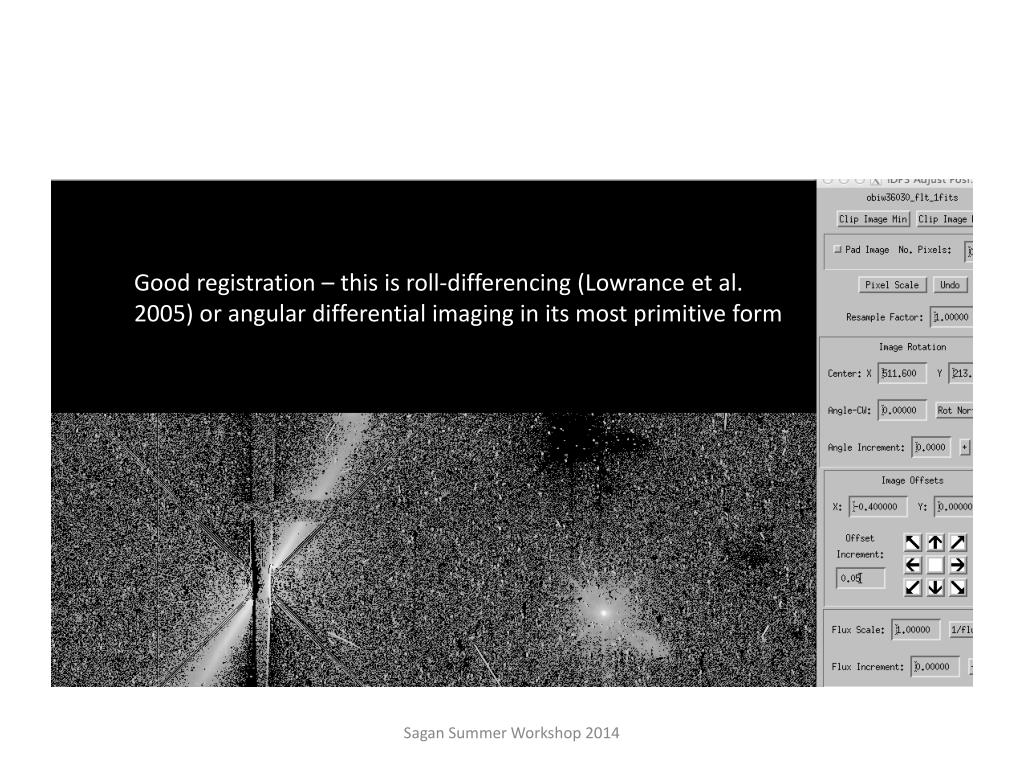Screen dimensions: 1024x768
Task: Click the up arrow offset button
Action: [935, 543]
